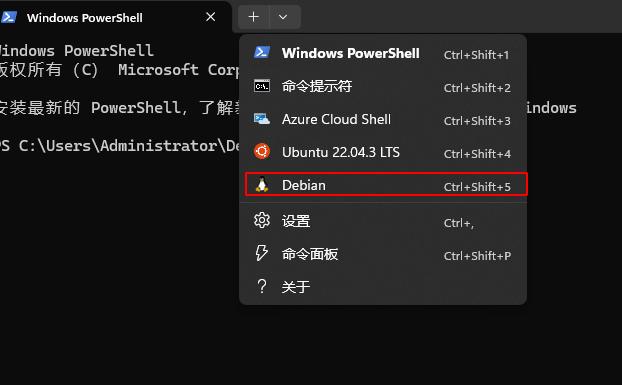Click the settings gear icon
The height and width of the screenshot is (385, 622).
(262, 220)
